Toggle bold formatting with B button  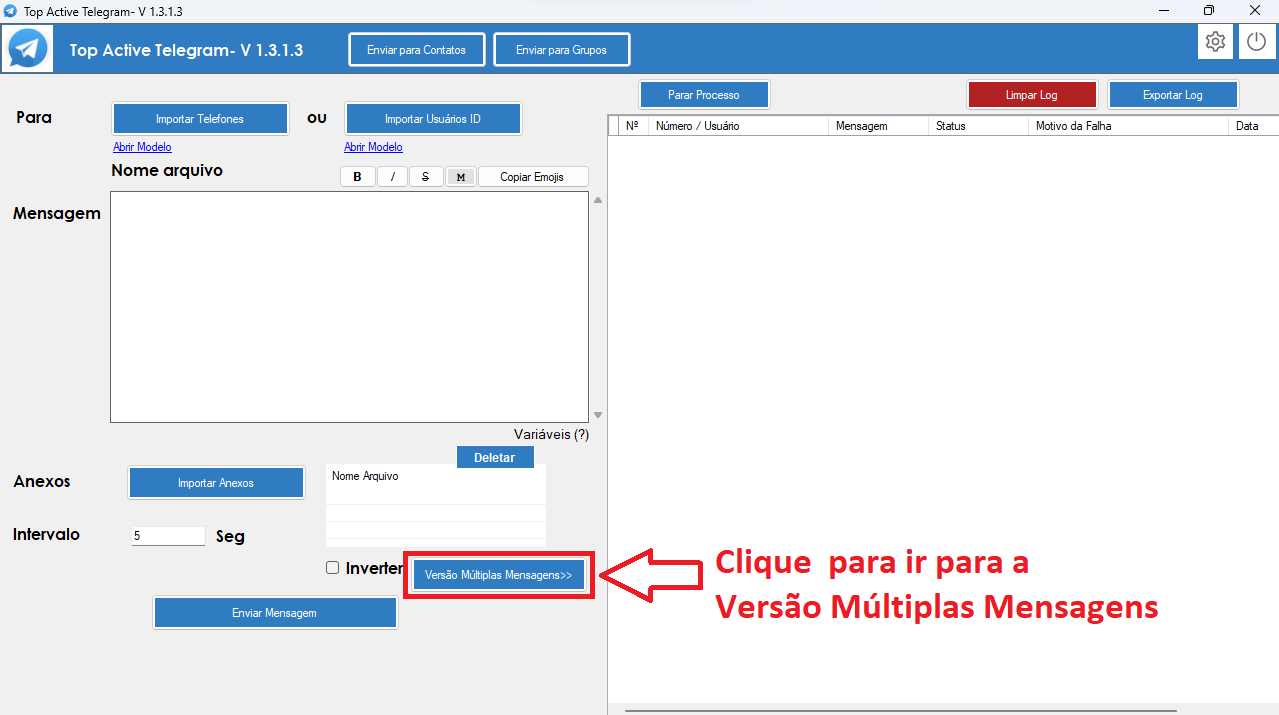358,177
